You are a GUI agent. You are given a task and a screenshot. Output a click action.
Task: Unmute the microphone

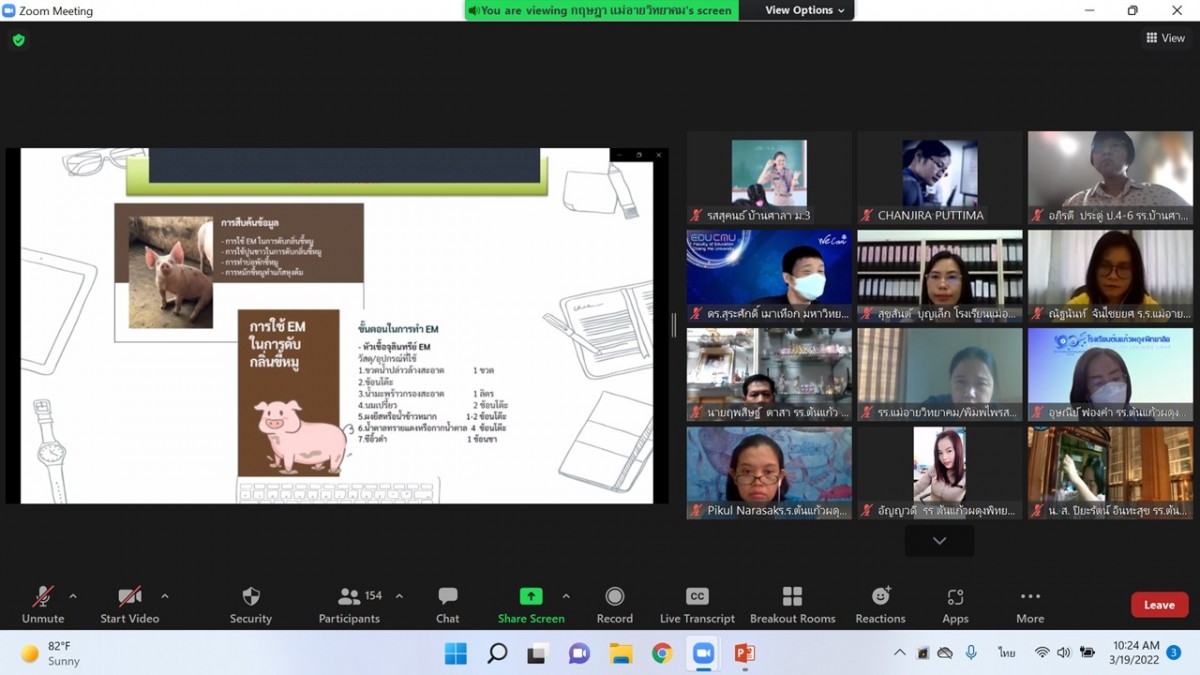coord(43,604)
